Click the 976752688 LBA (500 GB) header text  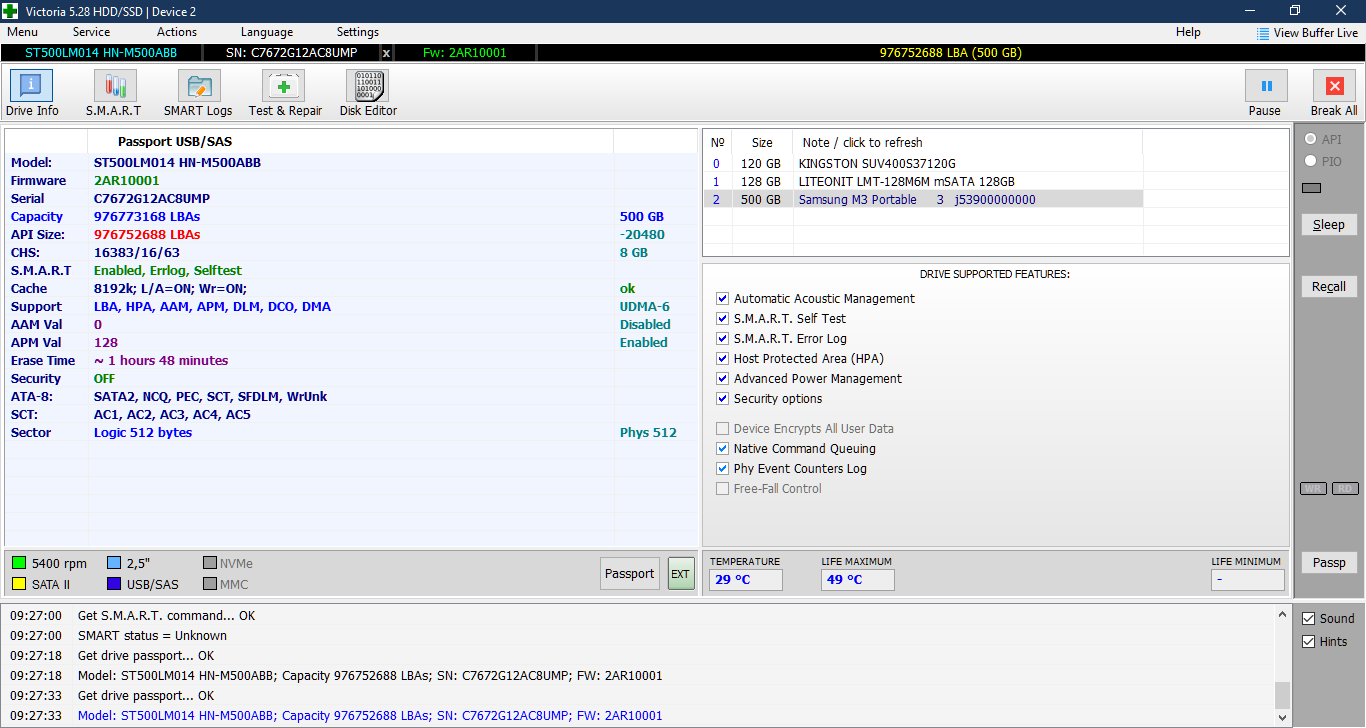click(950, 53)
